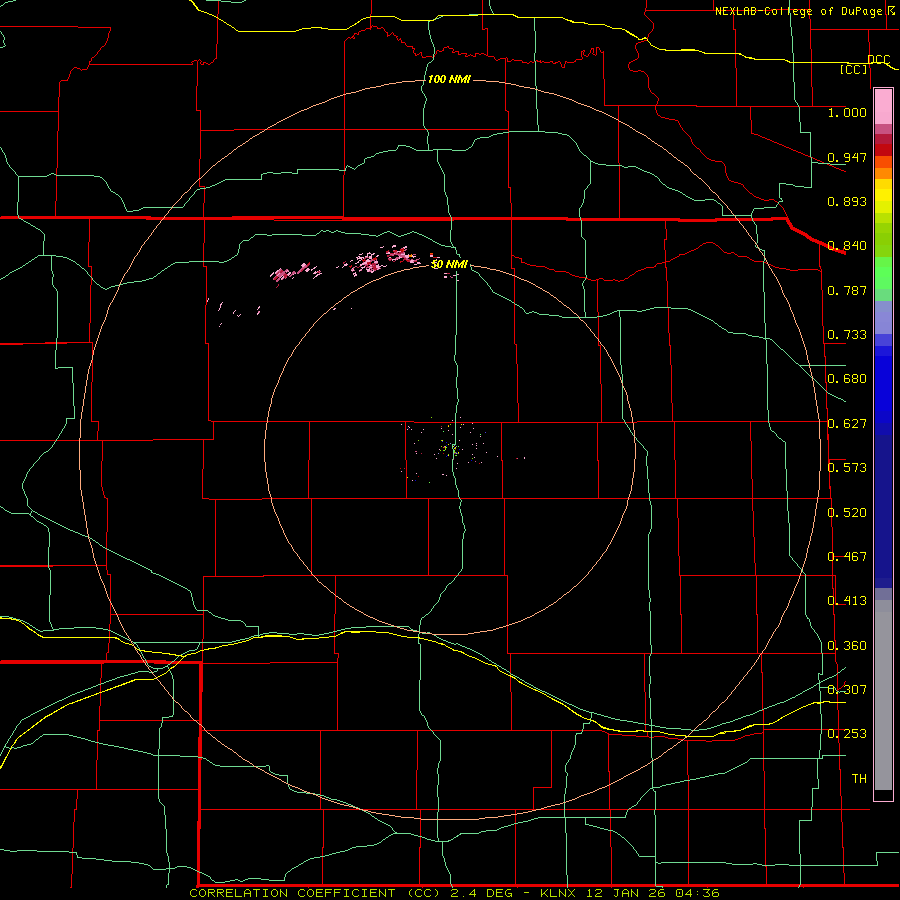Select the 0.520 scale value
900x900 pixels.
point(847,513)
